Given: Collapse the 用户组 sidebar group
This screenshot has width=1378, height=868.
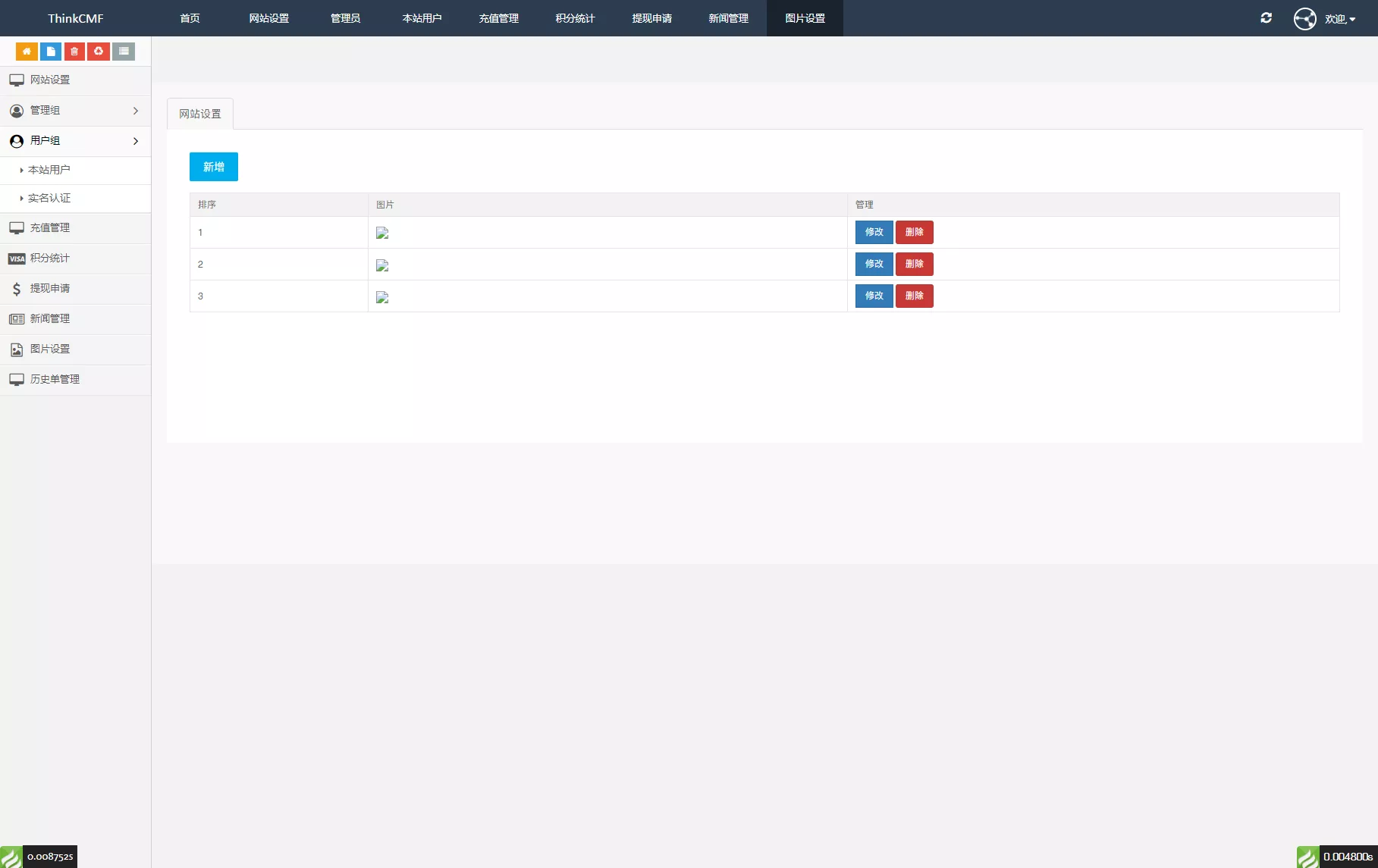Looking at the screenshot, I should pos(75,141).
